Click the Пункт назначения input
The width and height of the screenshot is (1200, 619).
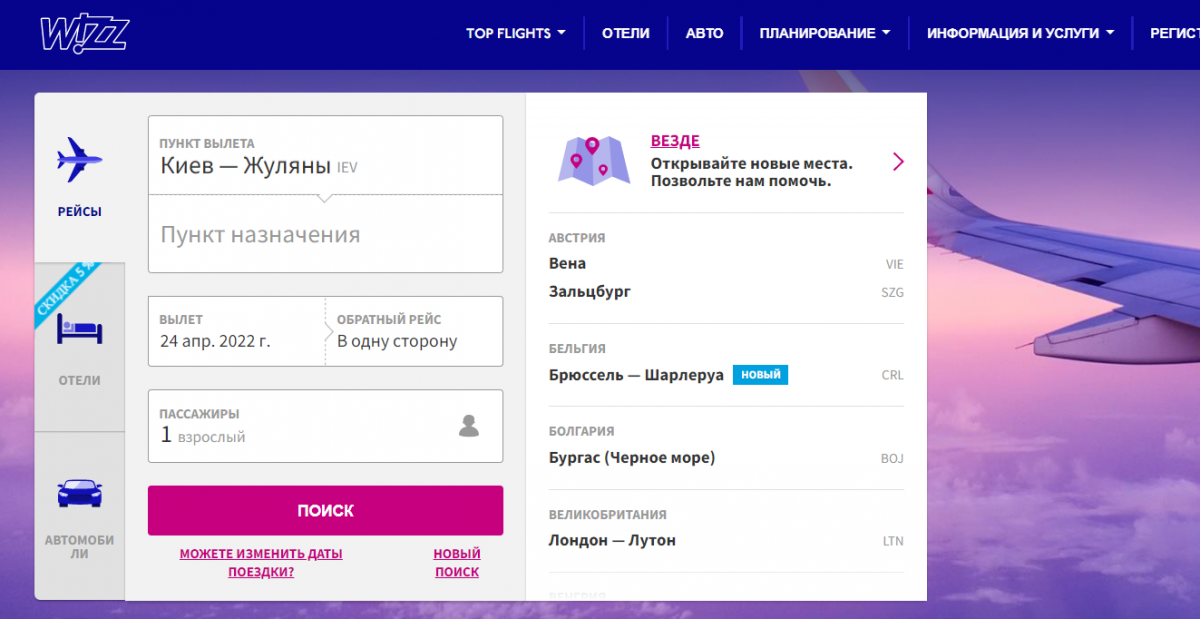[325, 234]
